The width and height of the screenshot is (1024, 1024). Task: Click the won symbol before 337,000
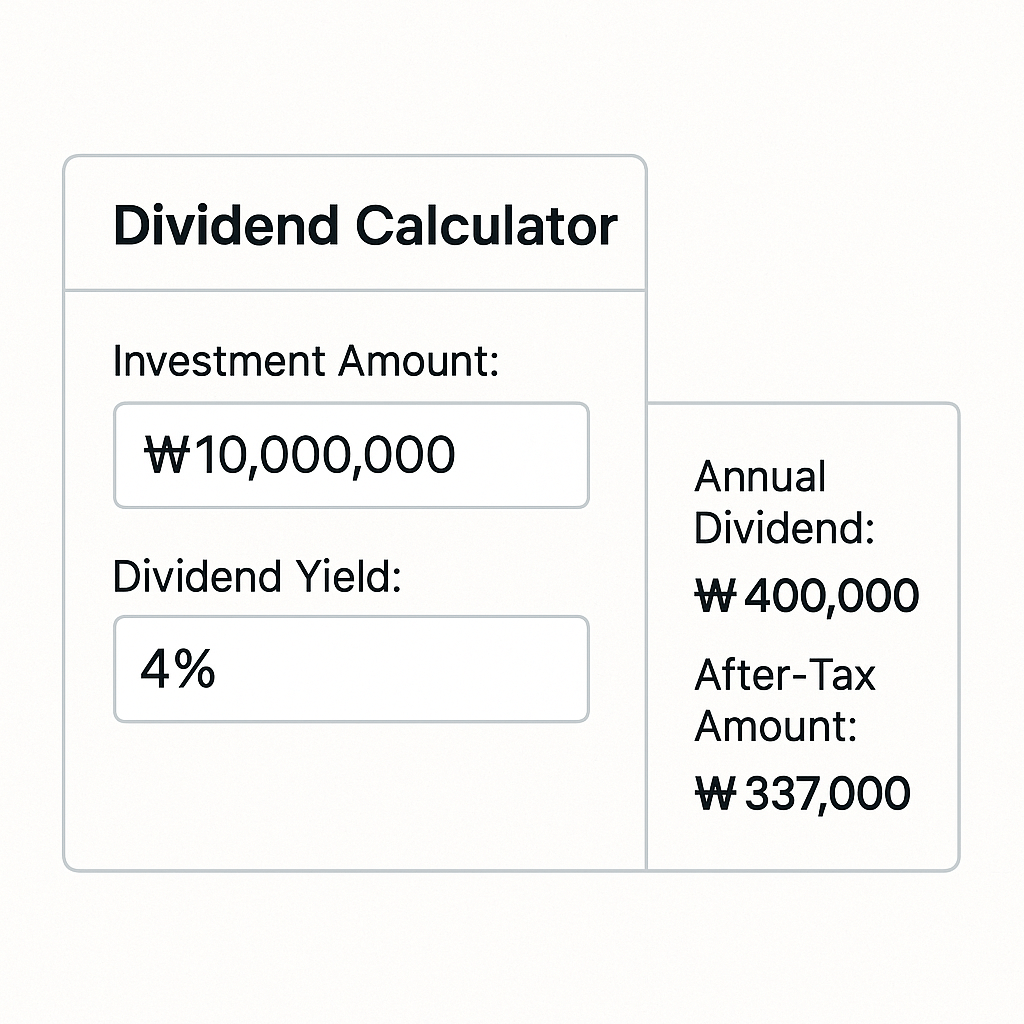pos(715,793)
